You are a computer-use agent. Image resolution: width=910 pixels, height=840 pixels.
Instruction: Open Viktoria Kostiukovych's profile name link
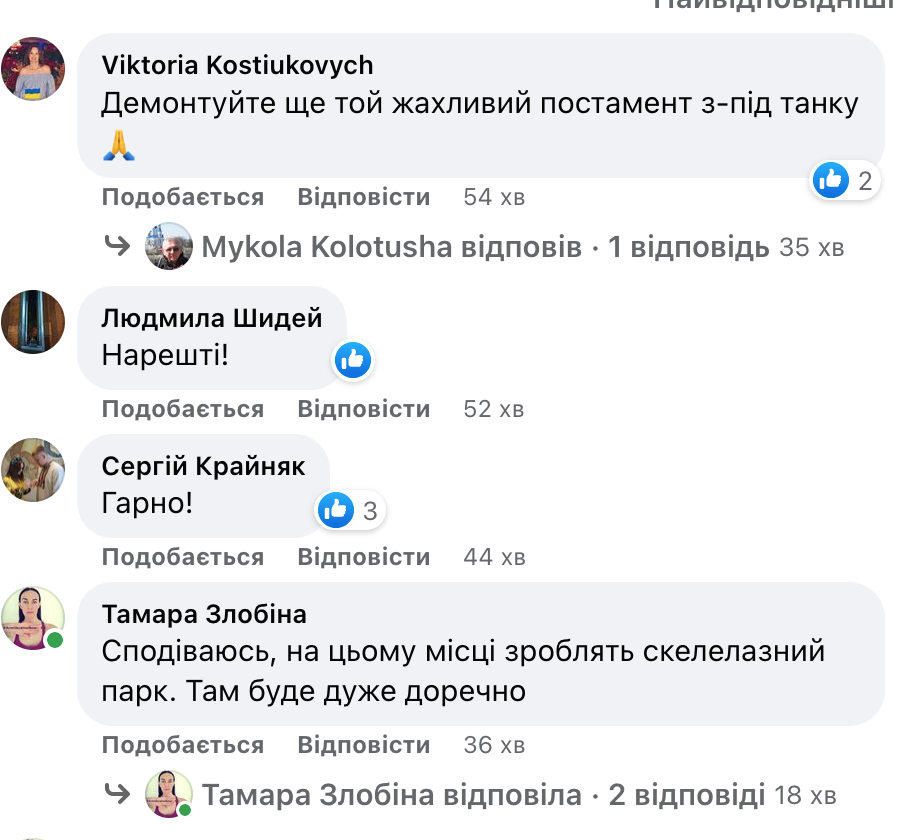click(238, 65)
